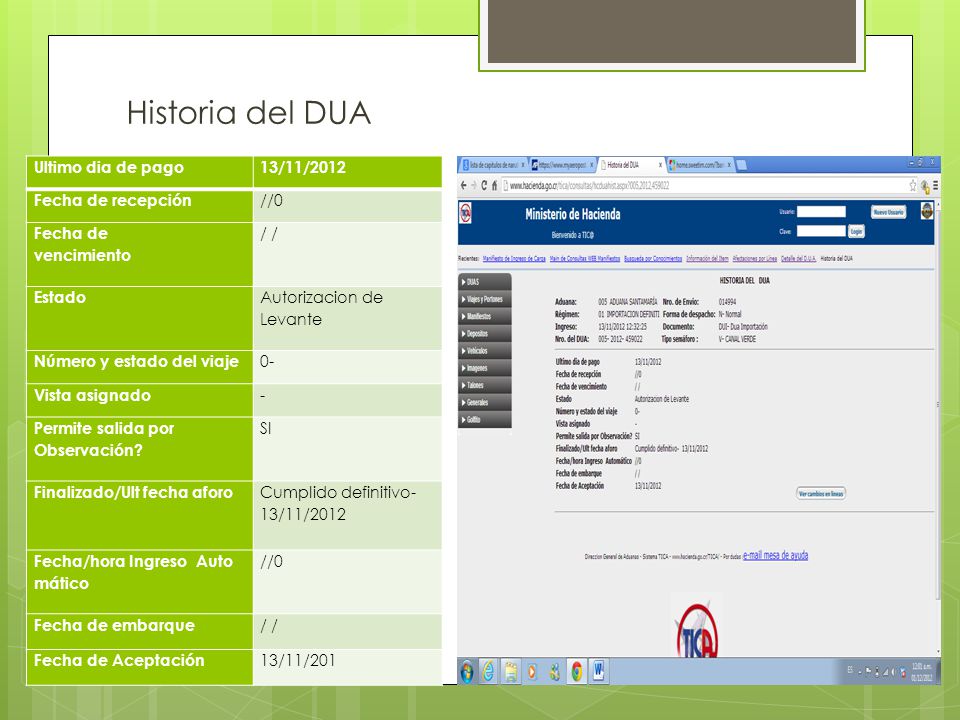Click the extension icon next to bookmark star

(924, 186)
